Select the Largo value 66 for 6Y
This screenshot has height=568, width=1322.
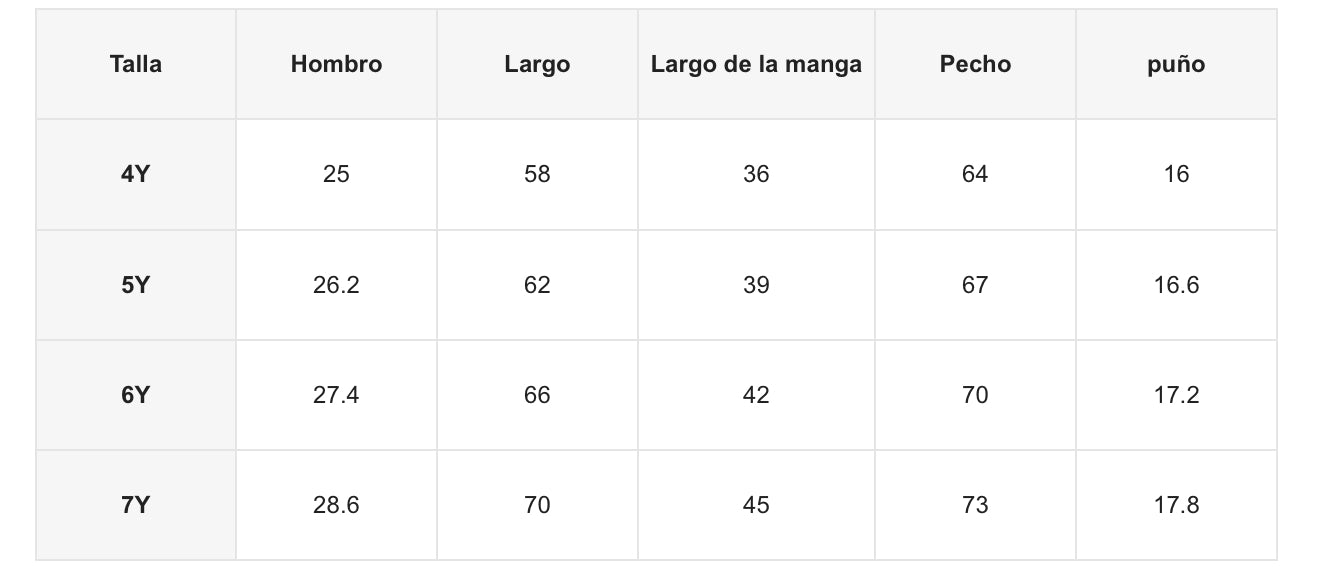(537, 395)
